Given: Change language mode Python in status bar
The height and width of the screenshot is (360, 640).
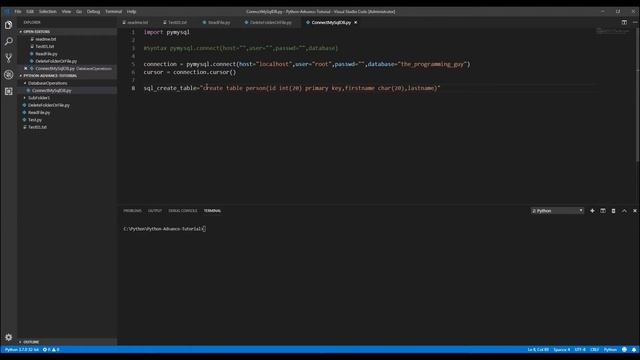Looking at the screenshot, I should (610, 349).
